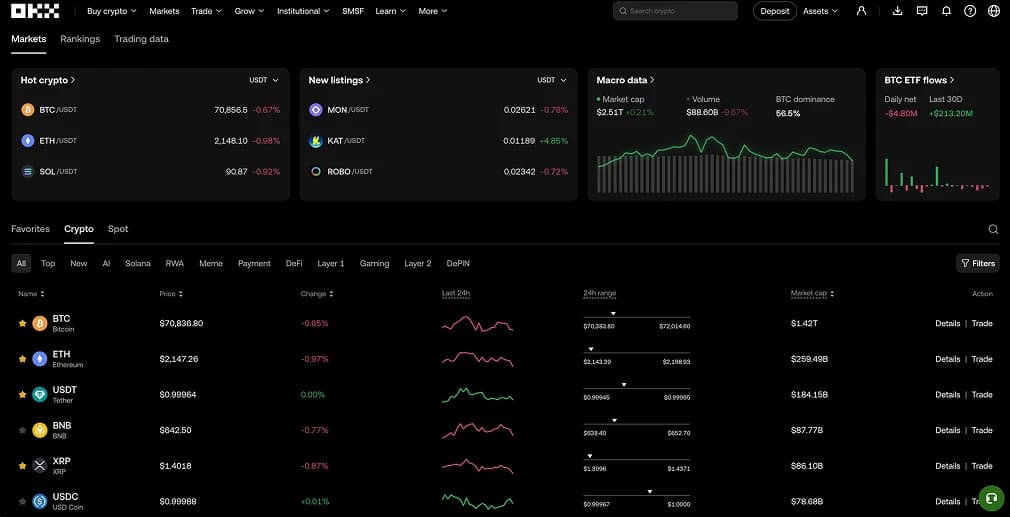Open the Spot tab
Viewport: 1010px width, 517px height.
tap(118, 229)
